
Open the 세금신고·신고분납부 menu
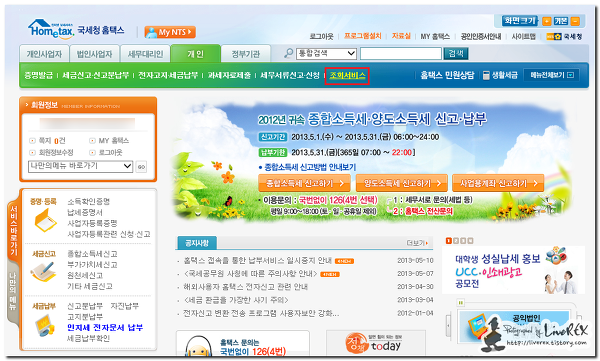(95, 75)
